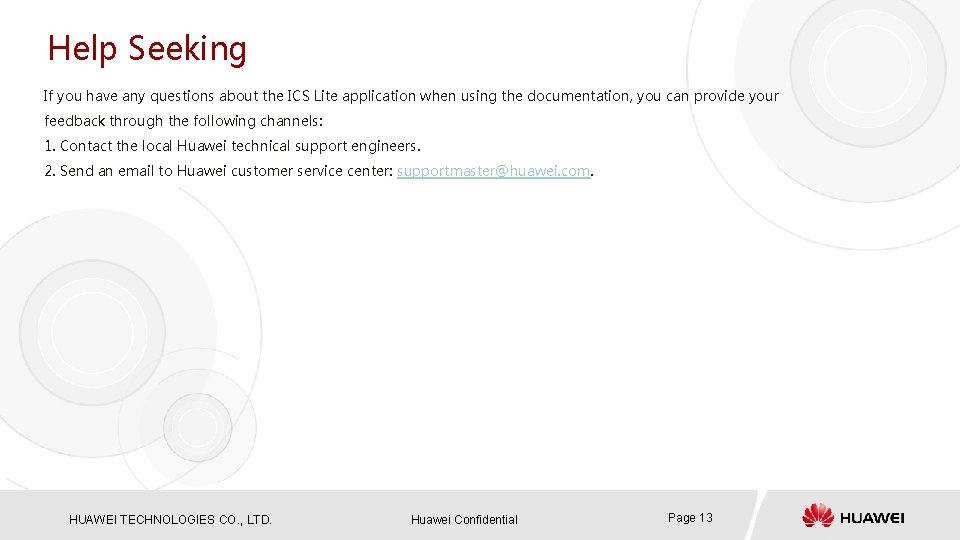Click the sentence starting "If you have any questions"
The width and height of the screenshot is (960, 540).
coord(411,96)
